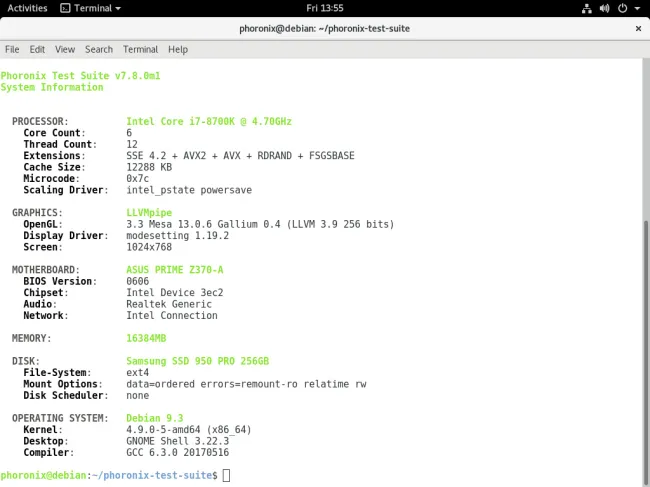
Task: Click the Core Count label
Action: [x=54, y=133]
